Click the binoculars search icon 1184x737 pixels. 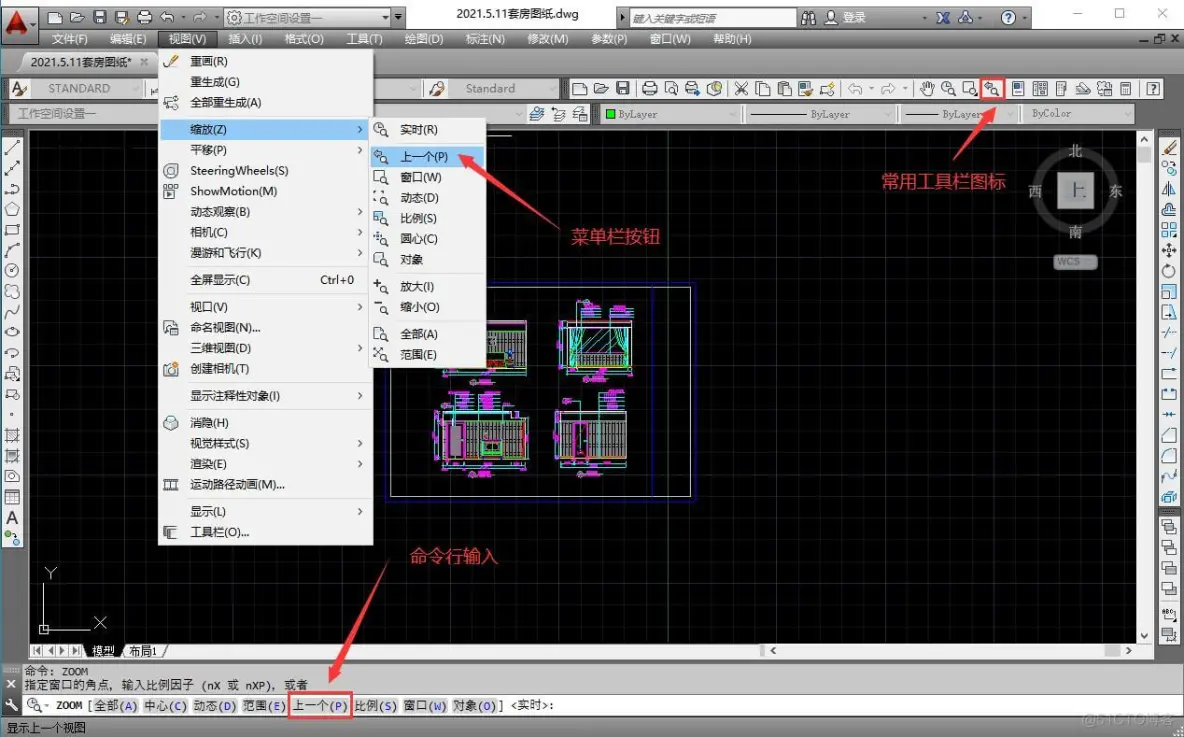pos(809,17)
